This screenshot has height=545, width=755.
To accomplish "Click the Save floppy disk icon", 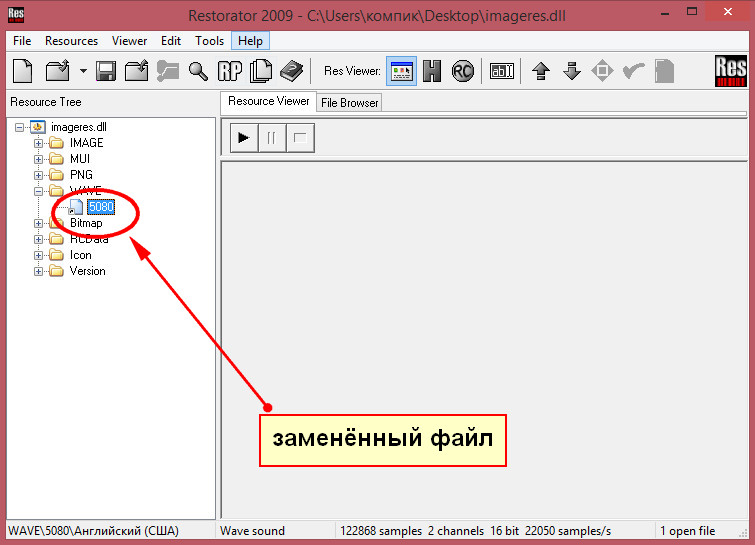I will point(105,71).
